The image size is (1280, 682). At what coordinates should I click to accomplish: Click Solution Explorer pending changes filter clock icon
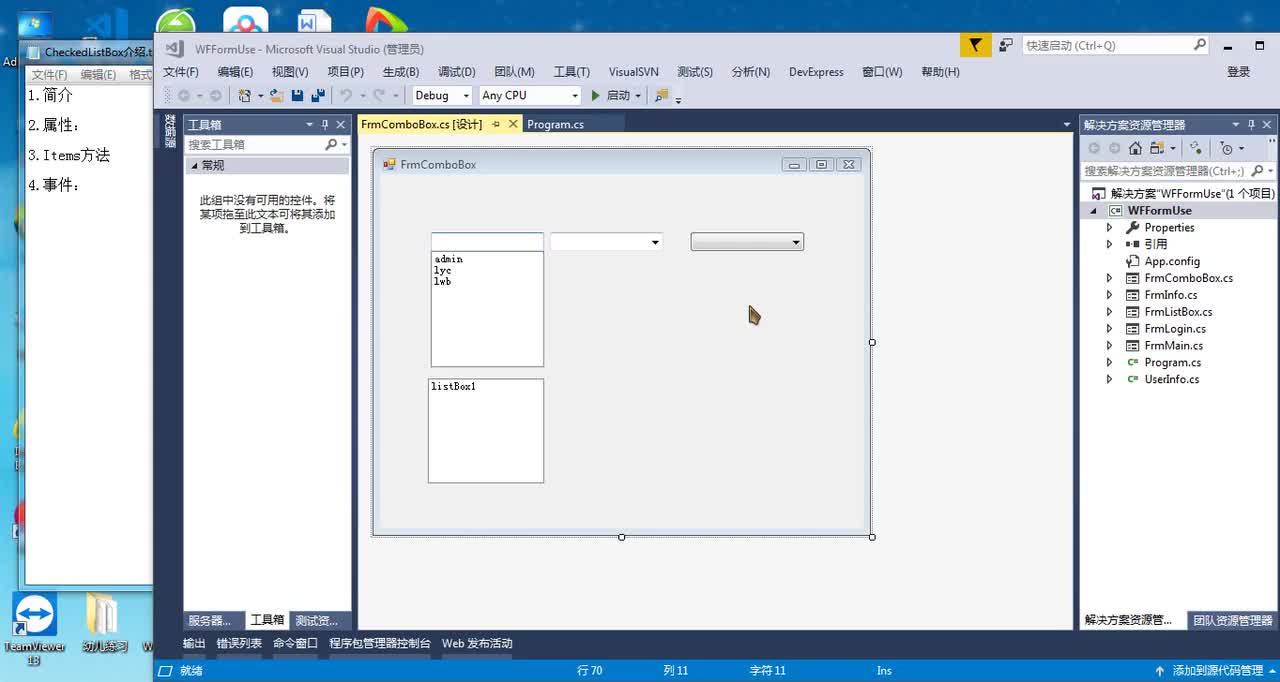pyautogui.click(x=1227, y=148)
